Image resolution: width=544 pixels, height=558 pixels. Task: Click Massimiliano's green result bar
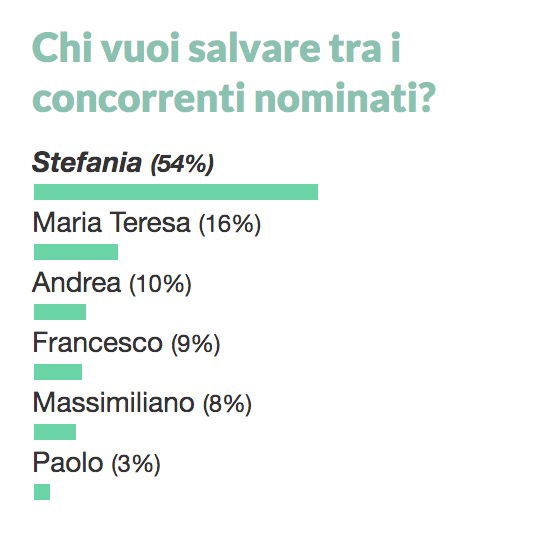click(55, 432)
